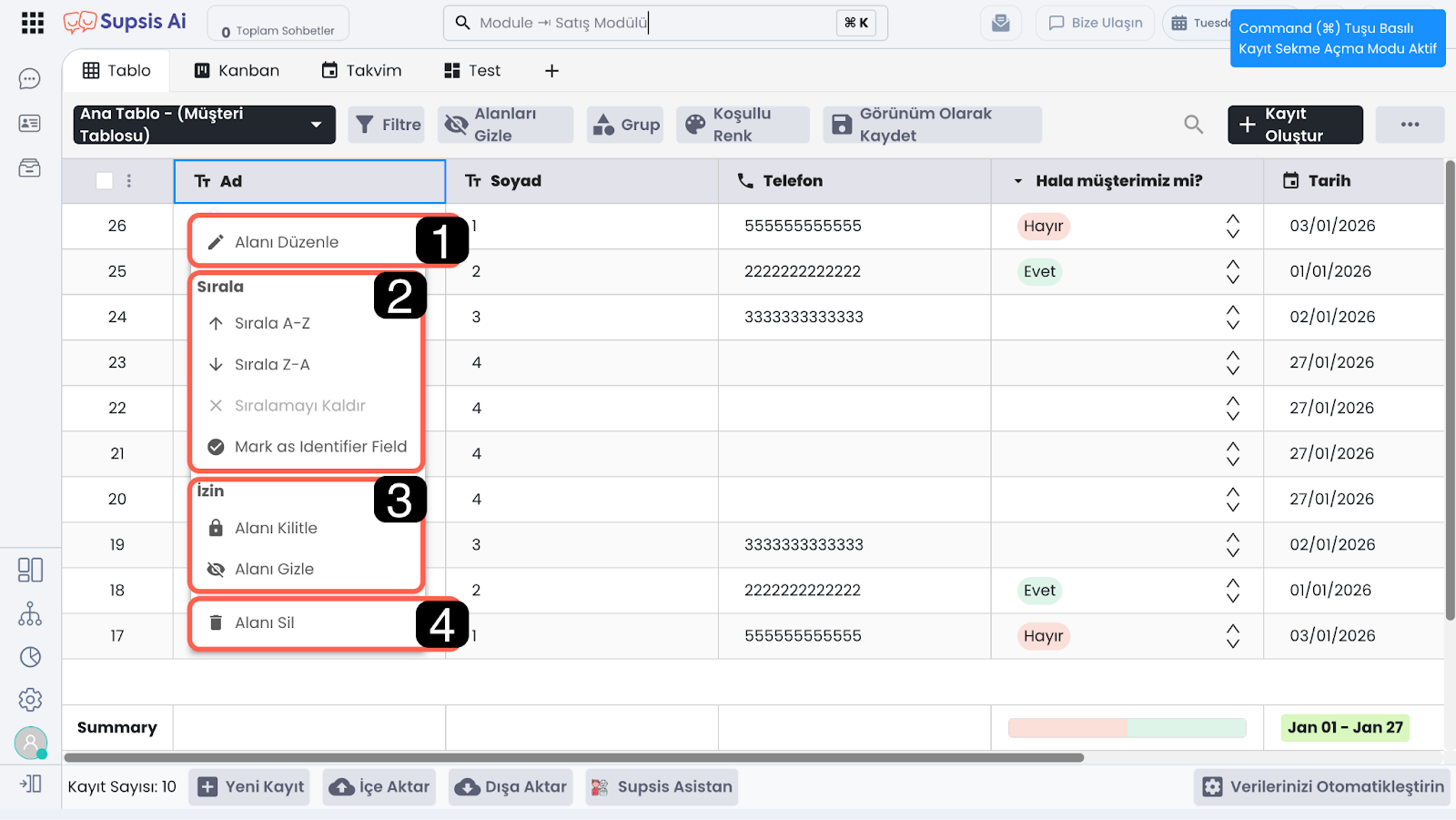Choose Sırala A-Z from context menu

pos(272,323)
